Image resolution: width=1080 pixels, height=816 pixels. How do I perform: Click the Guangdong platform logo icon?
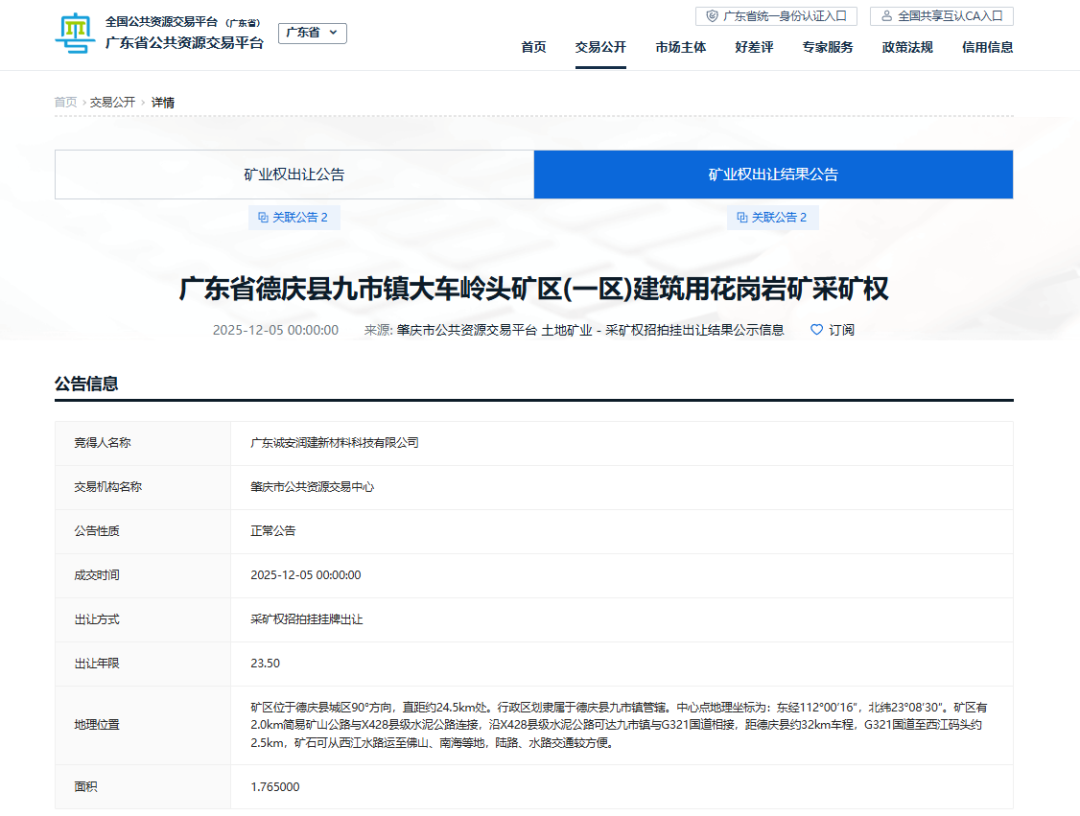tap(74, 35)
